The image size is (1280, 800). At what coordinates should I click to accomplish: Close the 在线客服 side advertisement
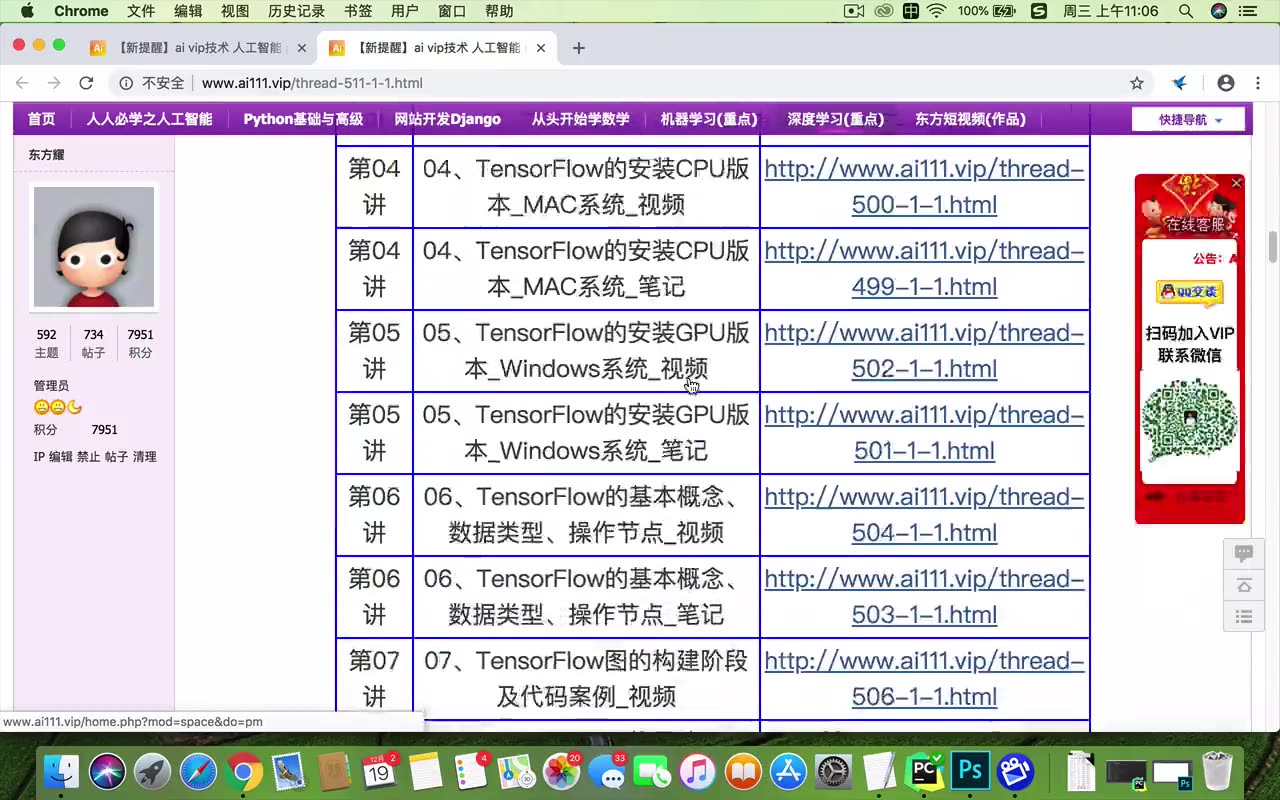pyautogui.click(x=1236, y=183)
